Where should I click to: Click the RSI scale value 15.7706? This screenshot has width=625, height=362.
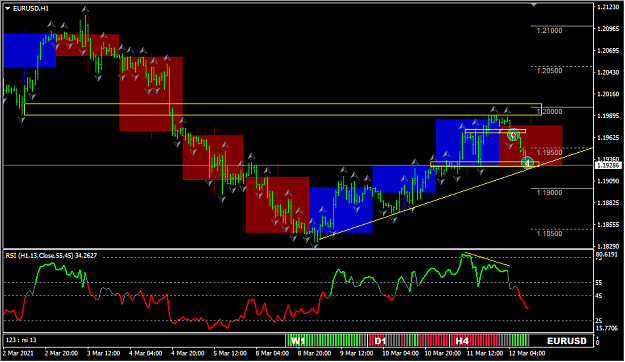[607, 329]
